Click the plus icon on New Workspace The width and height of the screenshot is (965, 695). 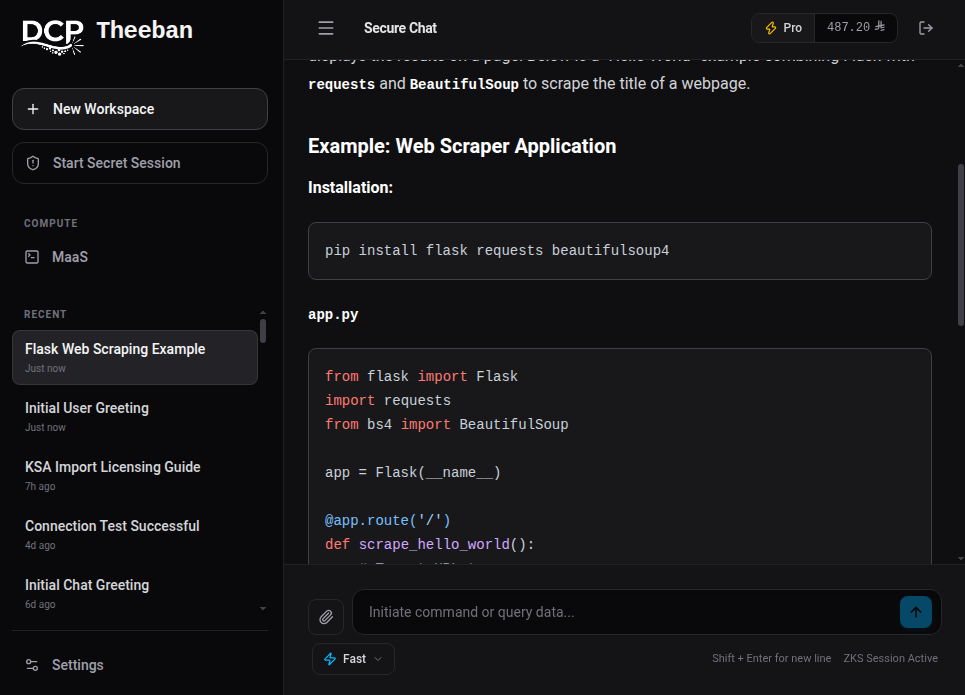33,109
